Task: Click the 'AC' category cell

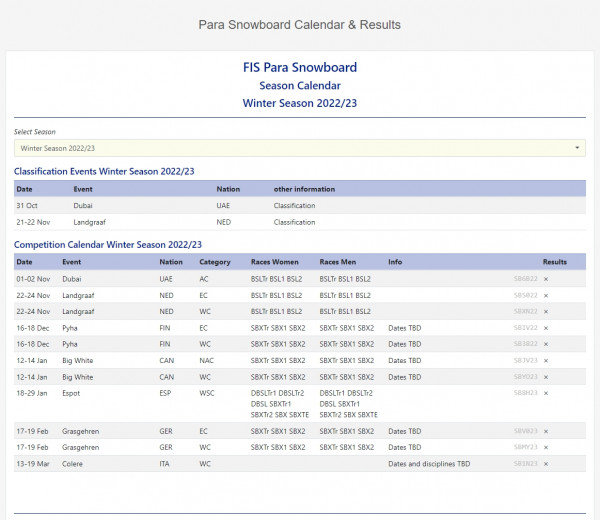Action: 204,279
